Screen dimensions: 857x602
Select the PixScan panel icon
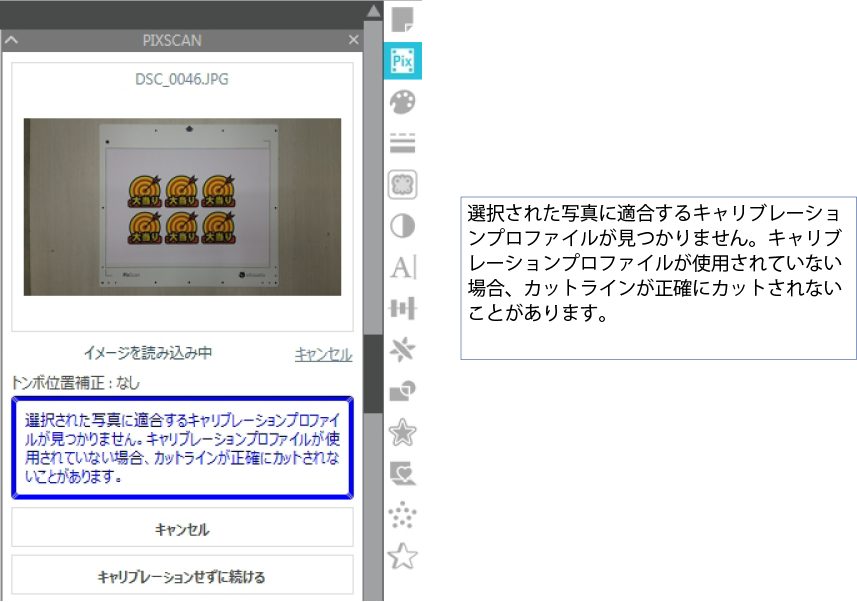(x=403, y=61)
